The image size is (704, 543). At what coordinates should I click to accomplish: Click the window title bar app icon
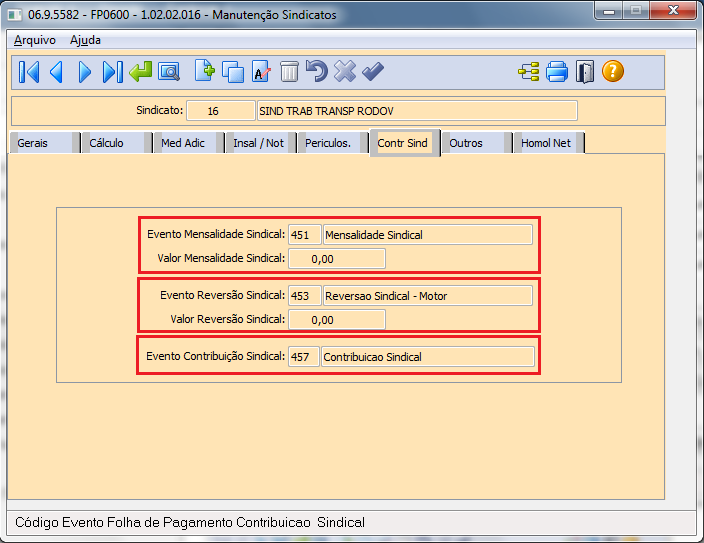click(x=15, y=15)
